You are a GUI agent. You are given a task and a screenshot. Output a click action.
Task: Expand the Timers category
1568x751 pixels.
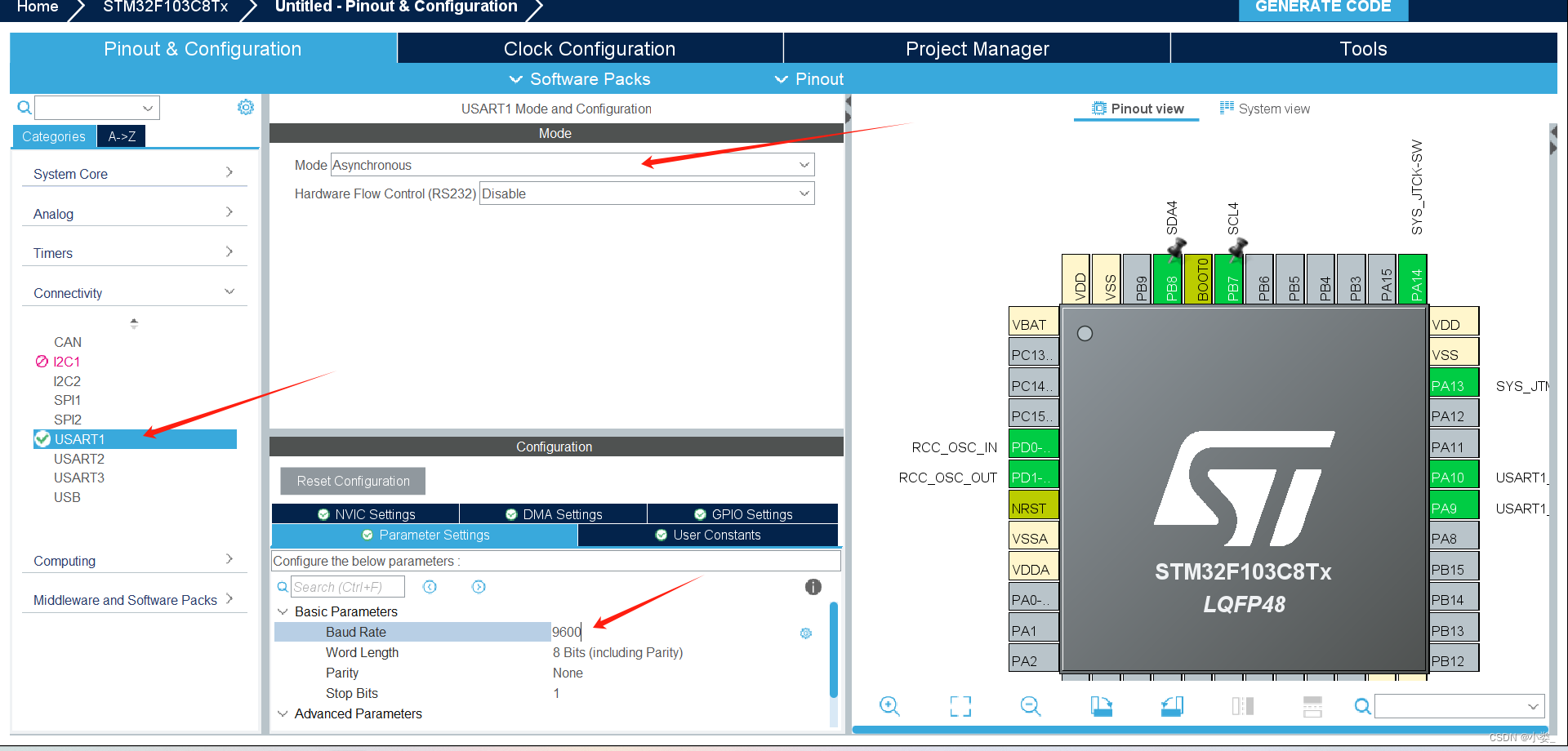(134, 253)
